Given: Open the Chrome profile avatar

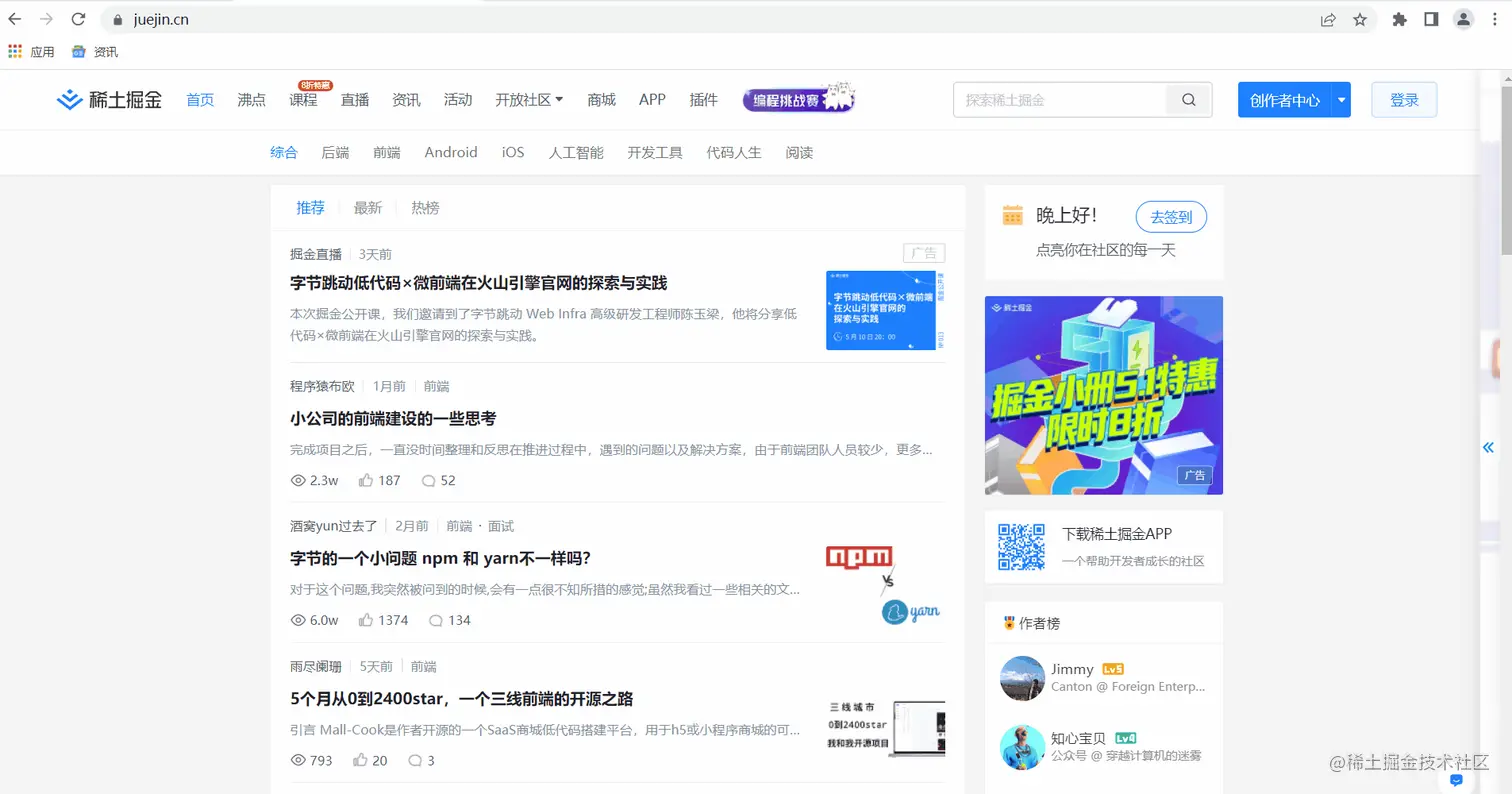Looking at the screenshot, I should point(1463,19).
